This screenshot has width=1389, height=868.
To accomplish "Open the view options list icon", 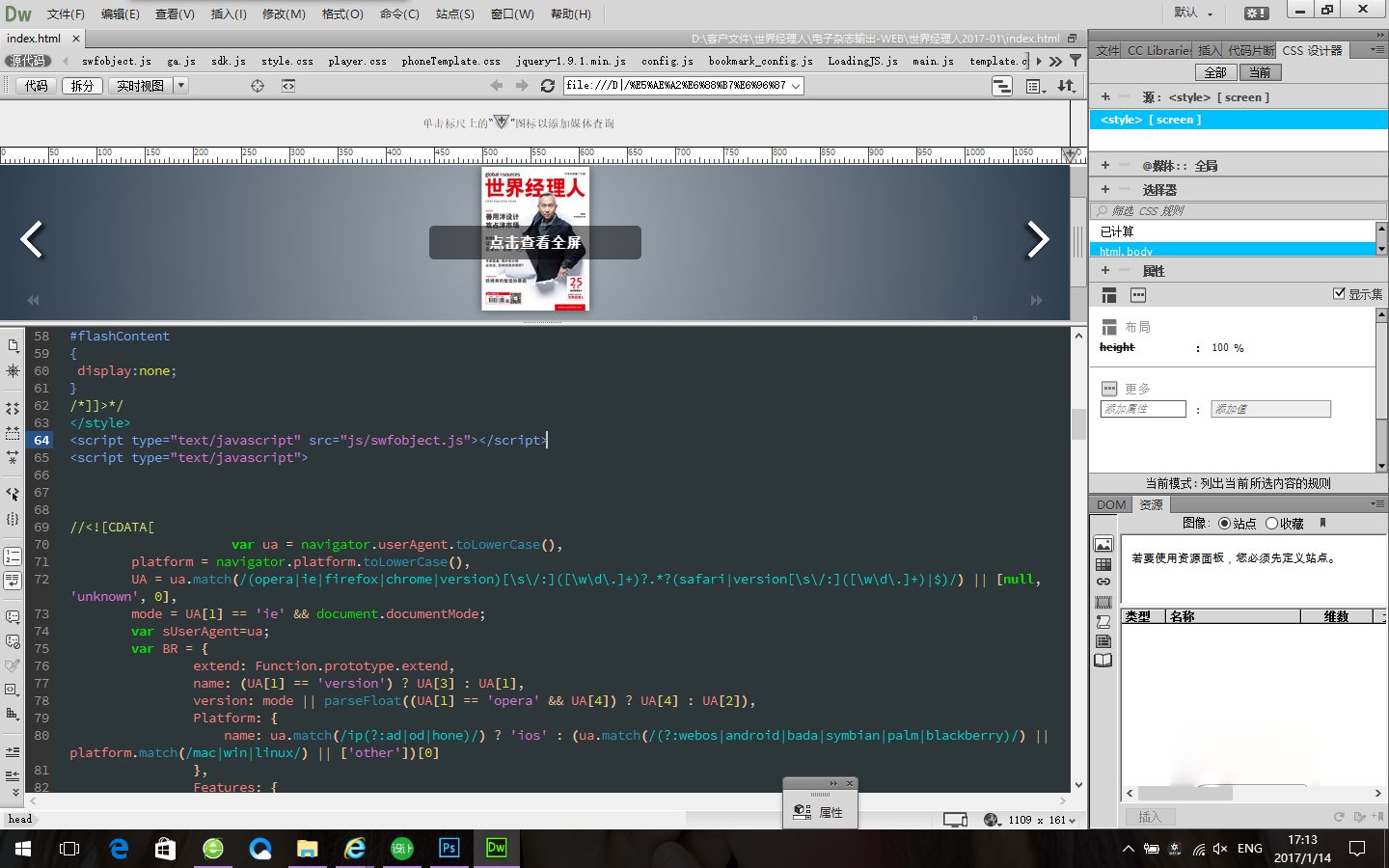I will click(x=1036, y=86).
